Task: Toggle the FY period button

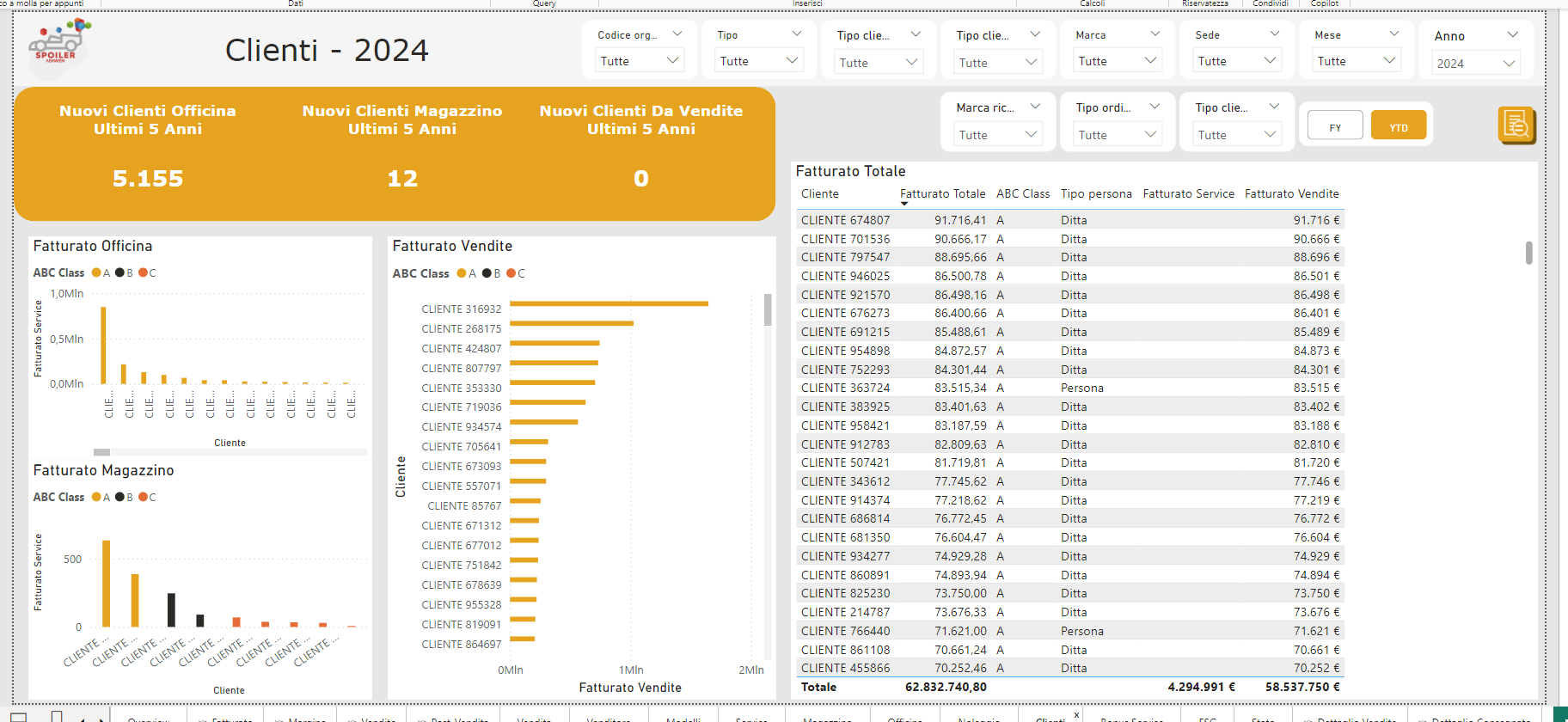Action: [1335, 125]
